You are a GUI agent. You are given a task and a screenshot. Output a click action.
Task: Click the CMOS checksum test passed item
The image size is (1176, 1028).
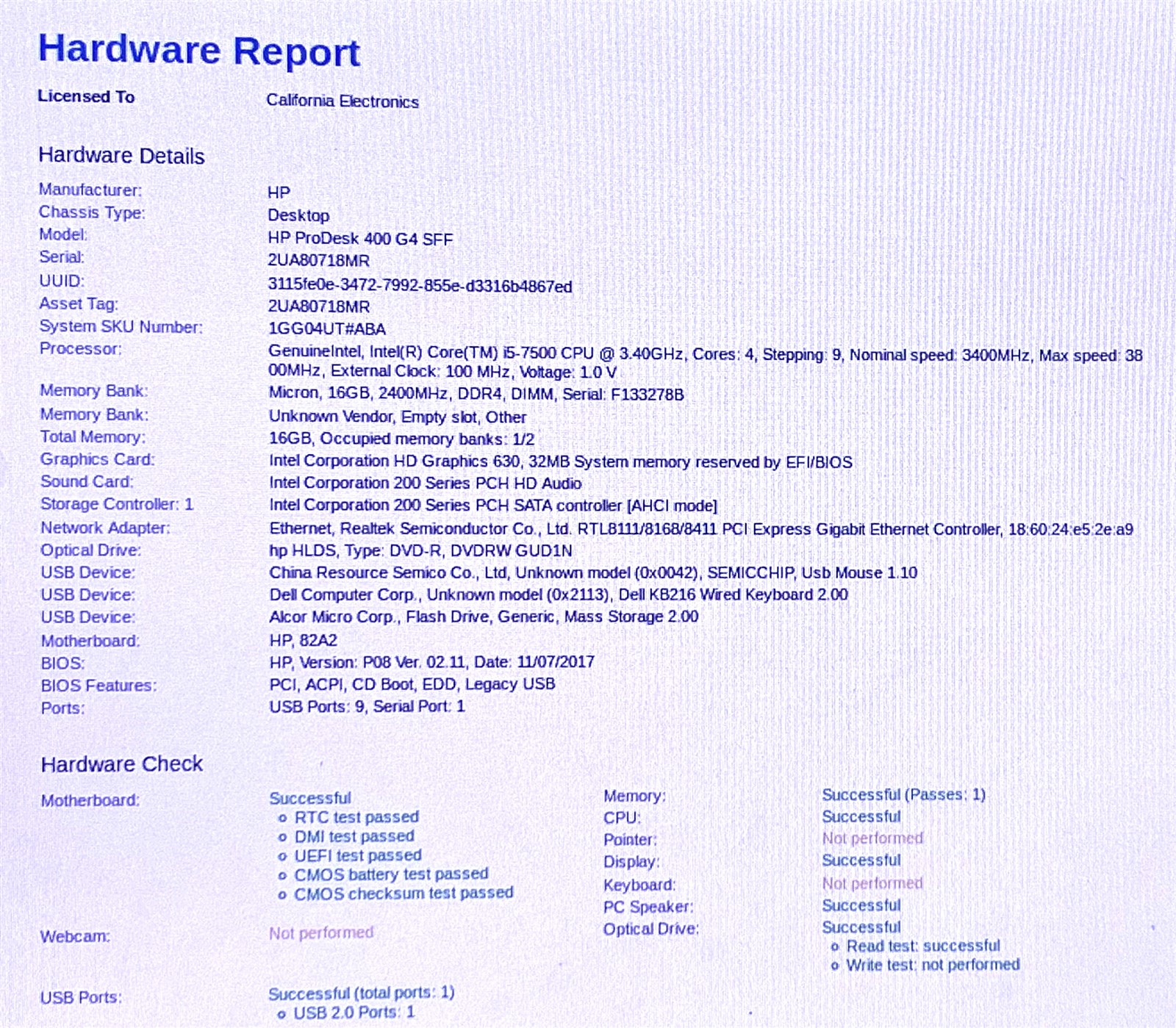(404, 894)
